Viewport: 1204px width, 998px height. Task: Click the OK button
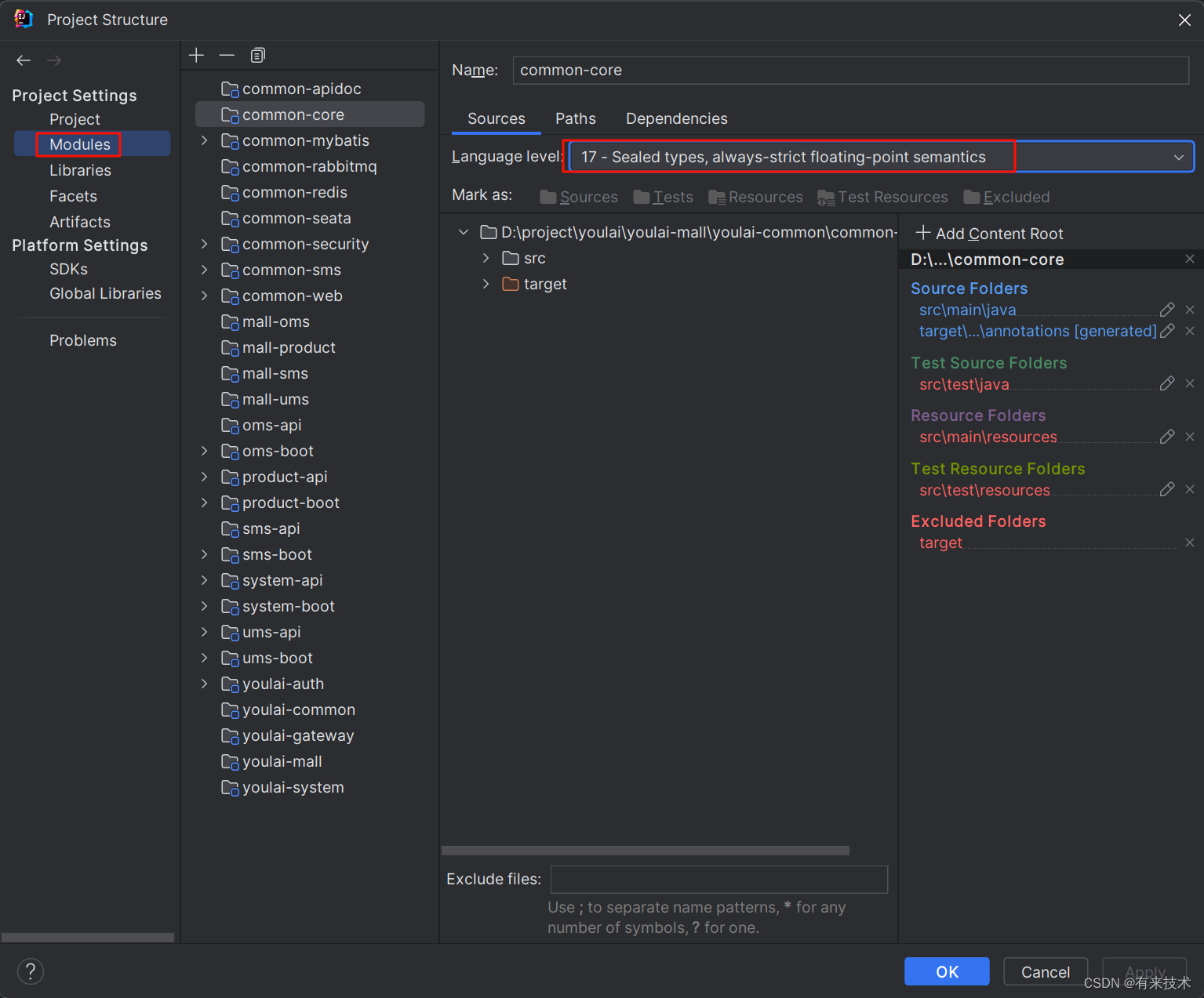click(947, 971)
